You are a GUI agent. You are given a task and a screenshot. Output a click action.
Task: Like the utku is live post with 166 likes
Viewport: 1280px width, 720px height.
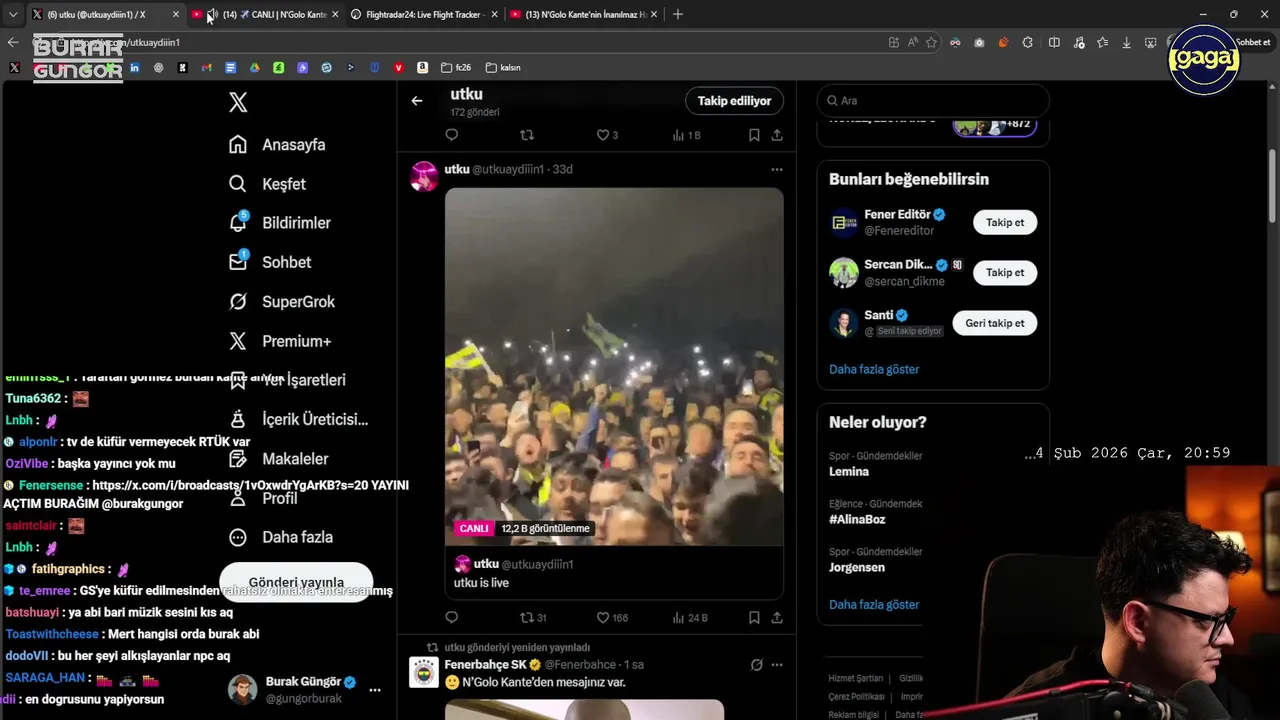click(613, 618)
